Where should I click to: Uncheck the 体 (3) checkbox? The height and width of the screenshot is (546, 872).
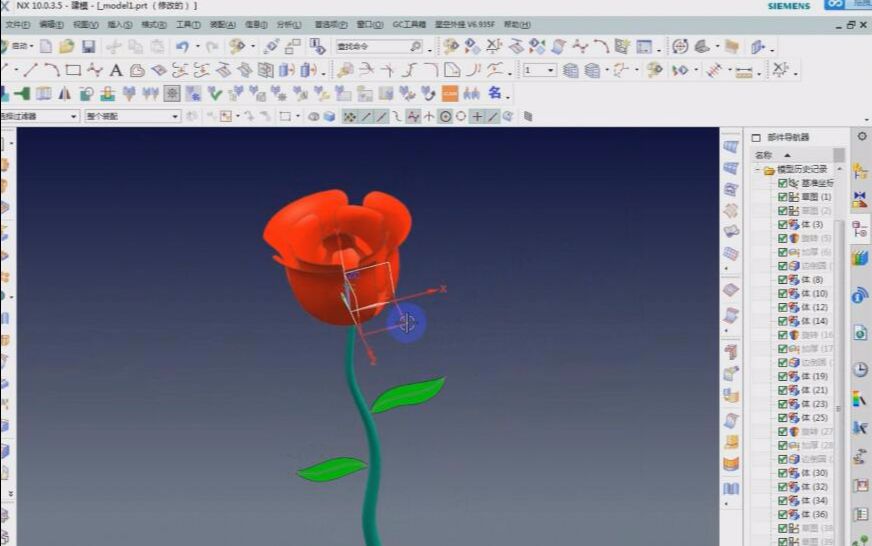pyautogui.click(x=782, y=225)
